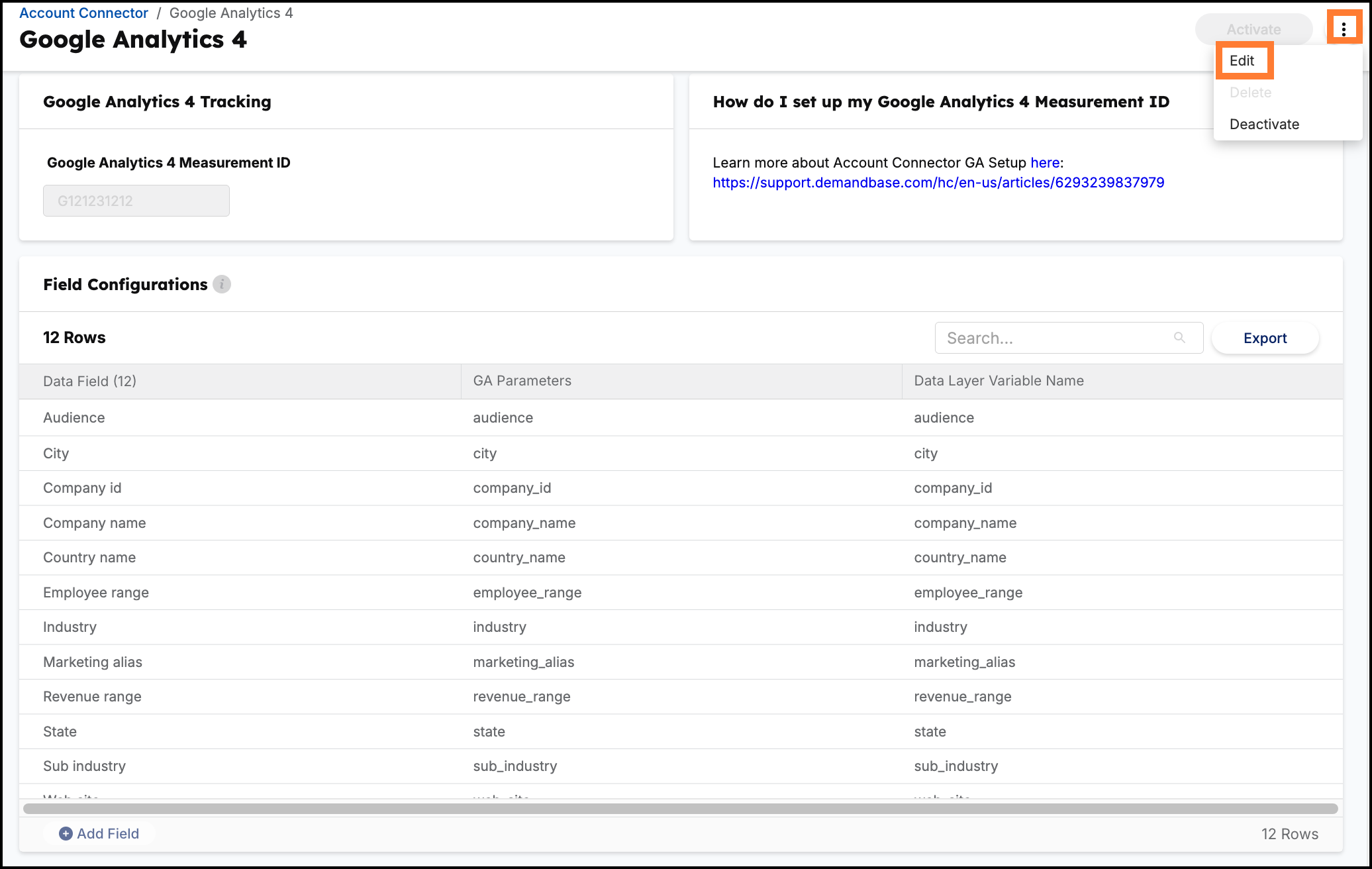Screen dimensions: 1372x869
Task: Click the horizontal scrollbar under the table
Action: click(x=681, y=808)
